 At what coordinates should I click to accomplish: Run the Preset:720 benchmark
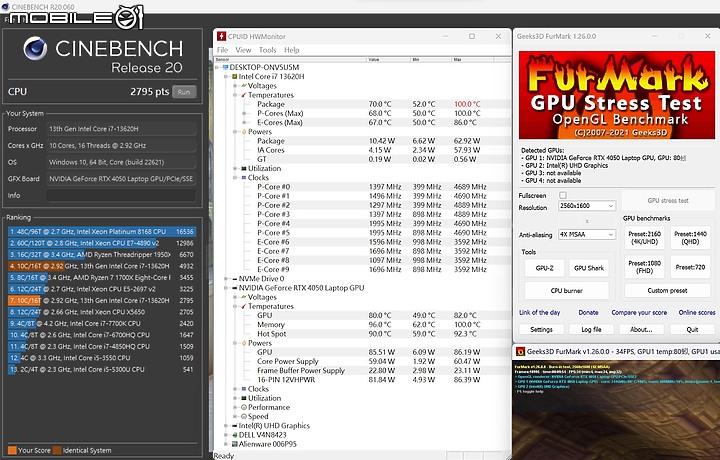coord(690,267)
